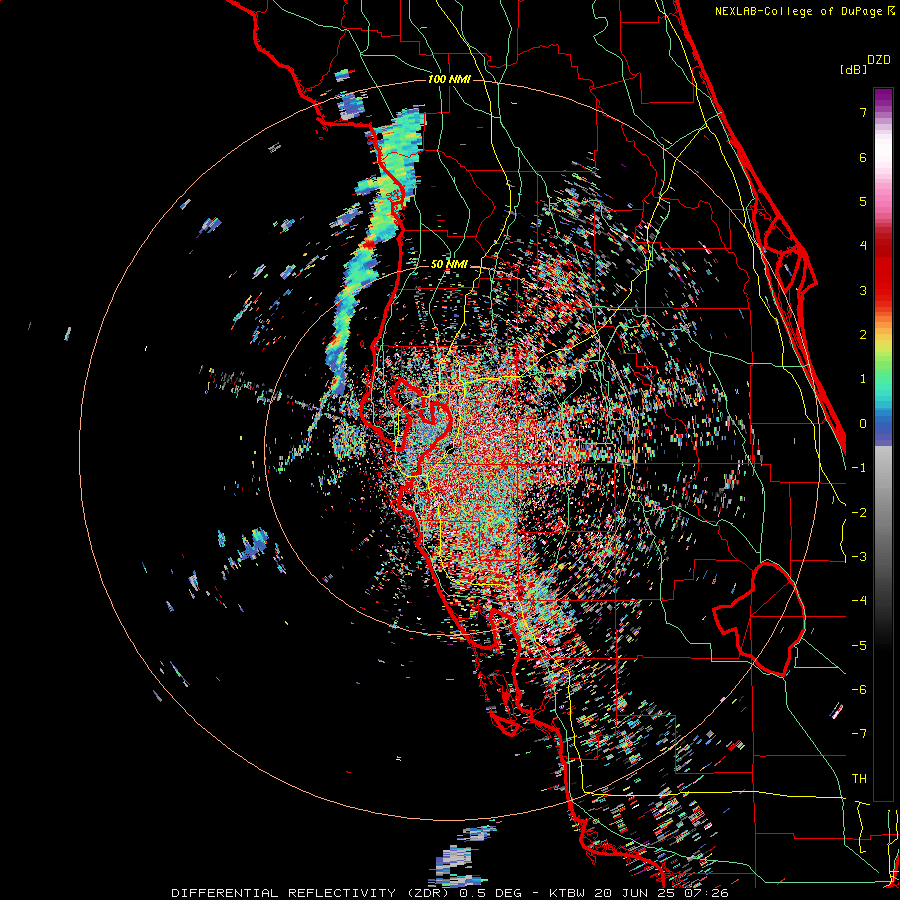Click the 1 dB tick on color scale
This screenshot has width=900, height=900.
pyautogui.click(x=863, y=379)
